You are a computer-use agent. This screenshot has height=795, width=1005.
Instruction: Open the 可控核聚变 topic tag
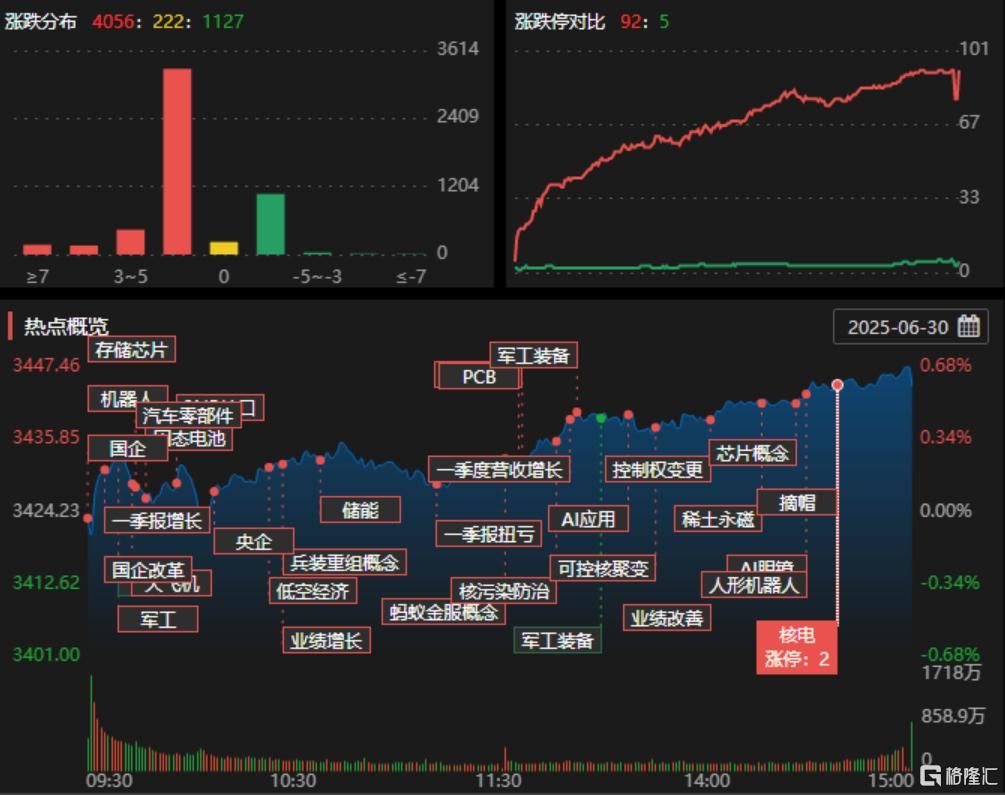pos(603,568)
